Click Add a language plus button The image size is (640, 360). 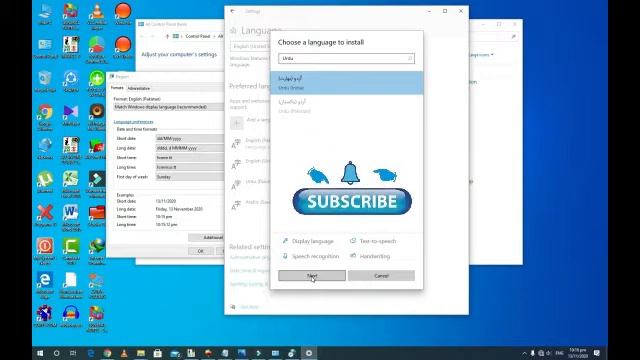[236, 123]
